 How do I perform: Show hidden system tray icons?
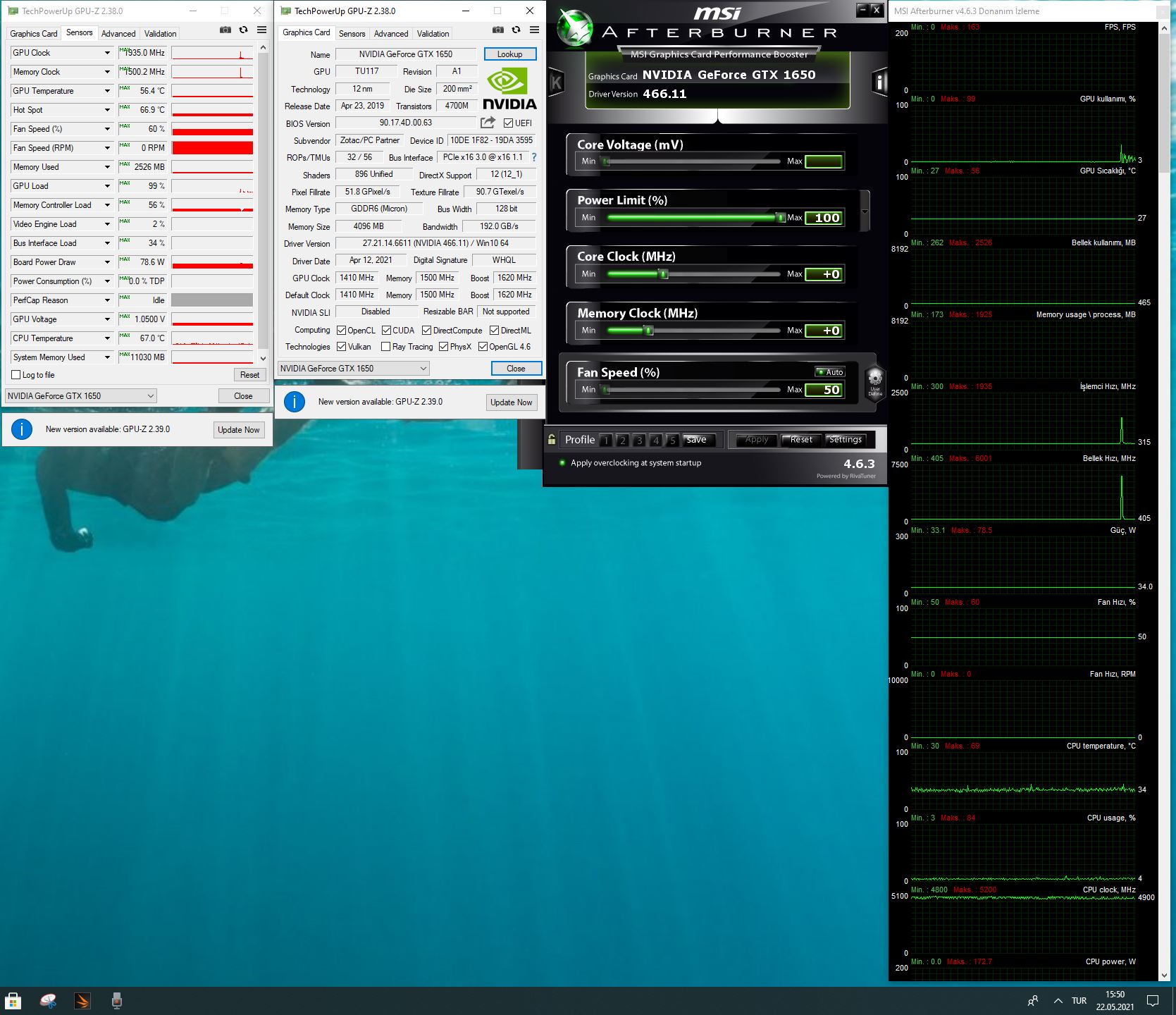(x=1058, y=1000)
